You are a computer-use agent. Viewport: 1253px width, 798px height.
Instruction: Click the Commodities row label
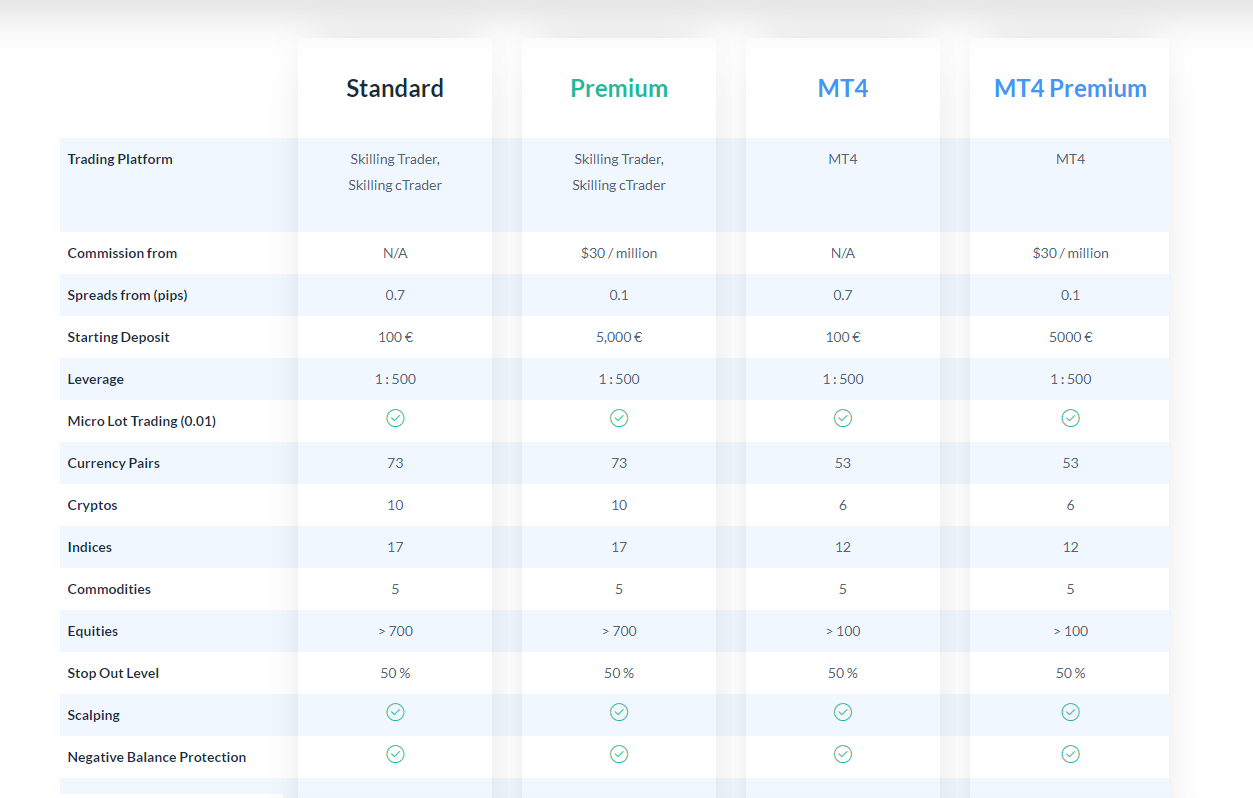pos(109,589)
